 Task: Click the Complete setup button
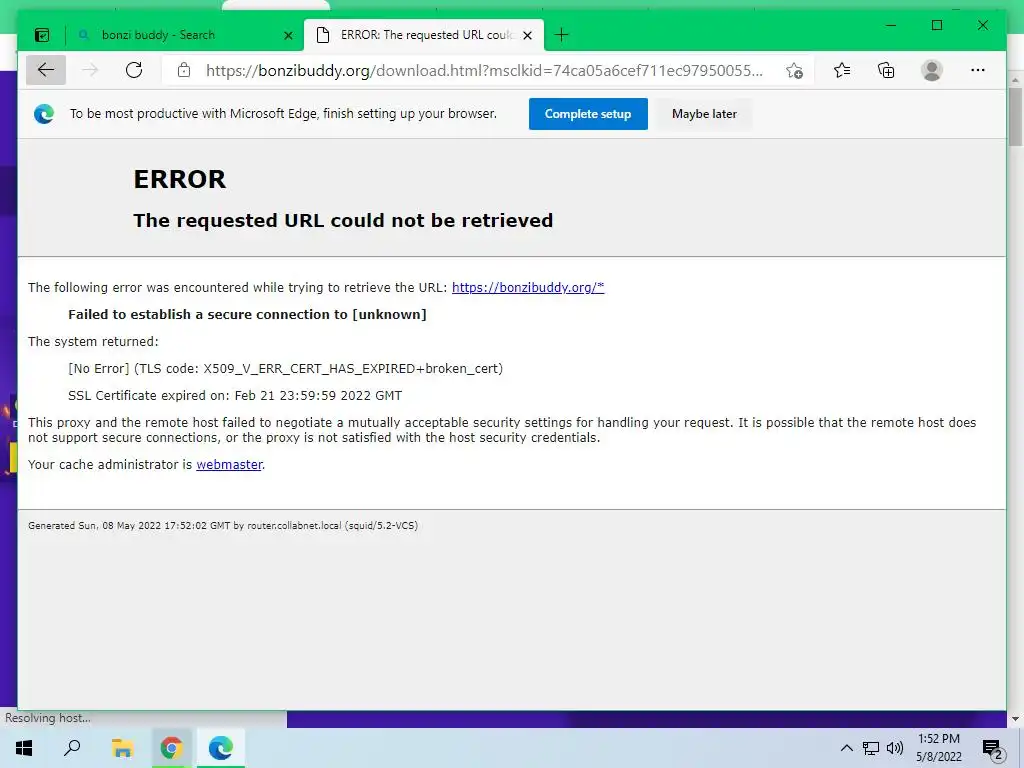click(x=588, y=114)
